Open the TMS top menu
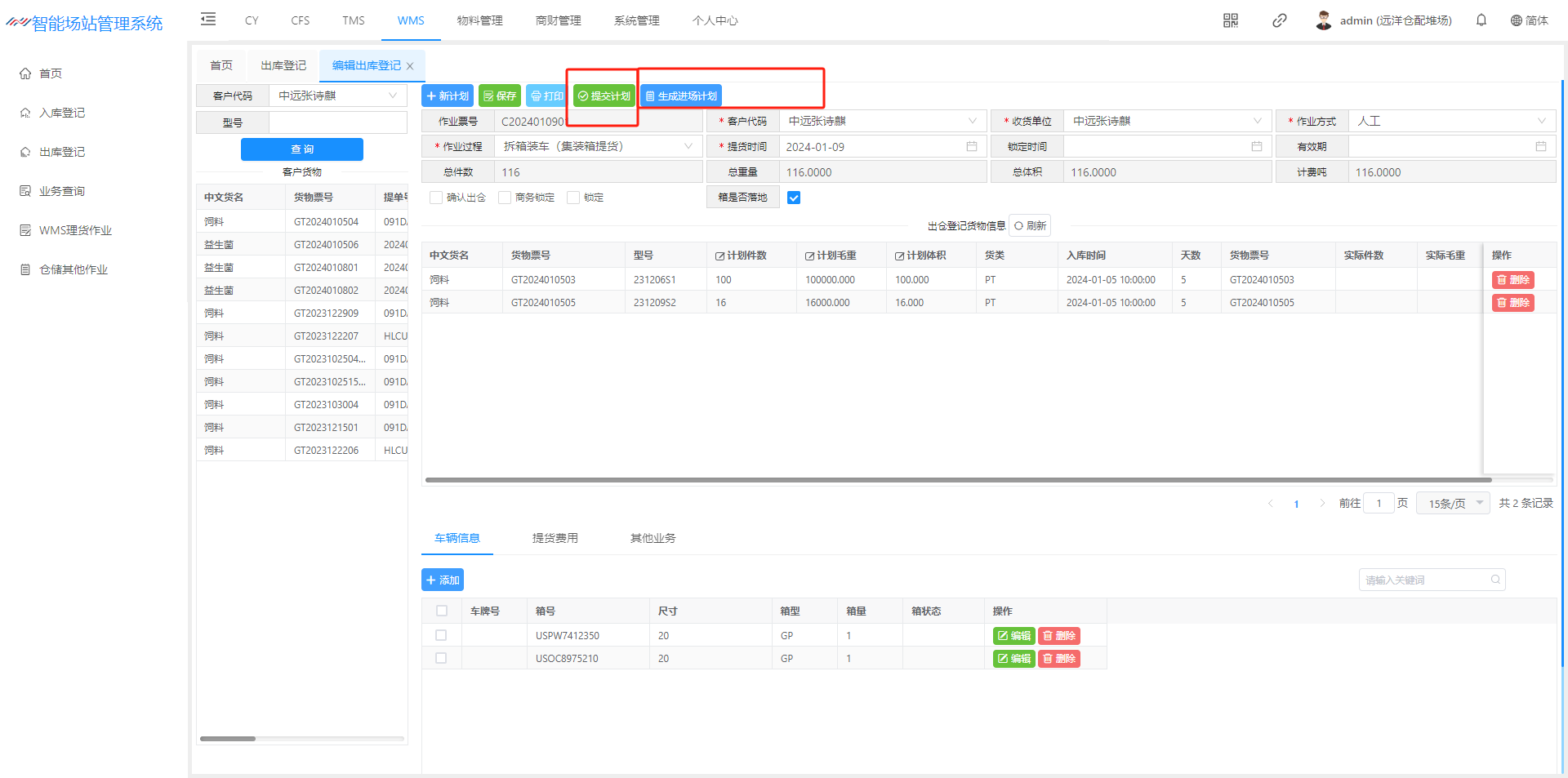The height and width of the screenshot is (778, 1568). (354, 20)
